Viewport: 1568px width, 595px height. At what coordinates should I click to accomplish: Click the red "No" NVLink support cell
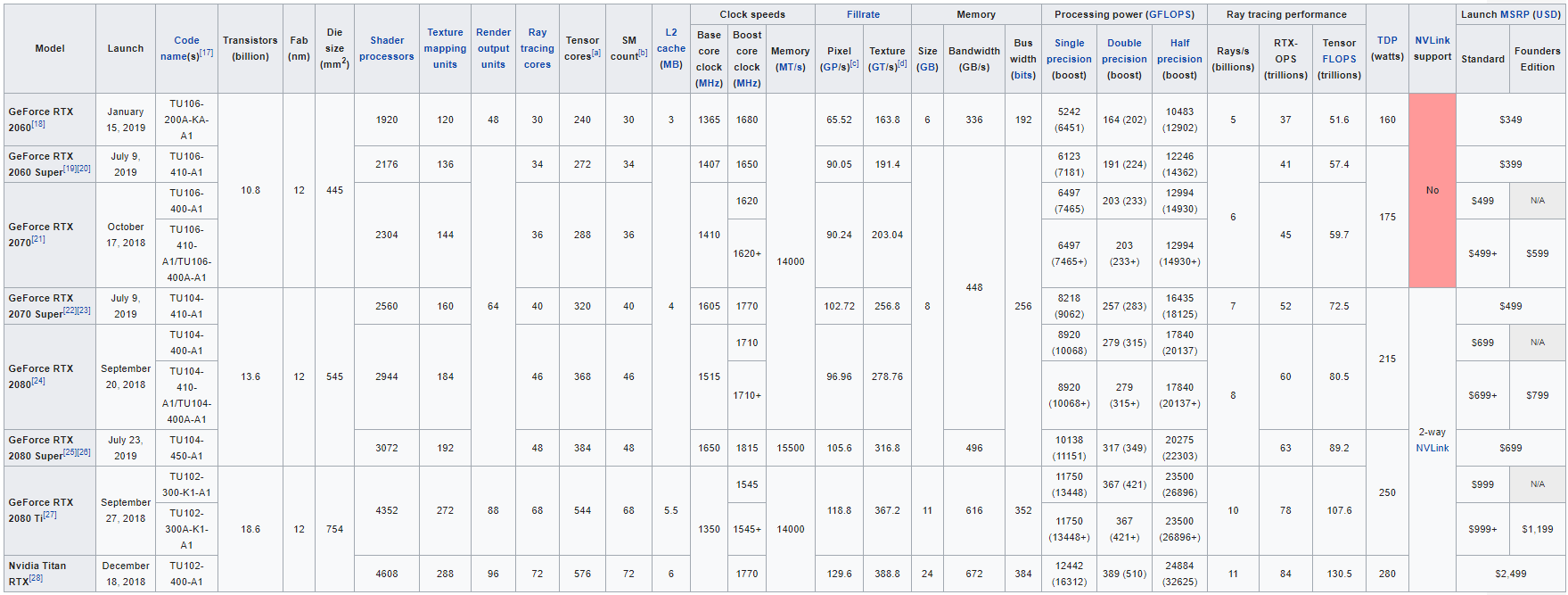(x=1432, y=190)
